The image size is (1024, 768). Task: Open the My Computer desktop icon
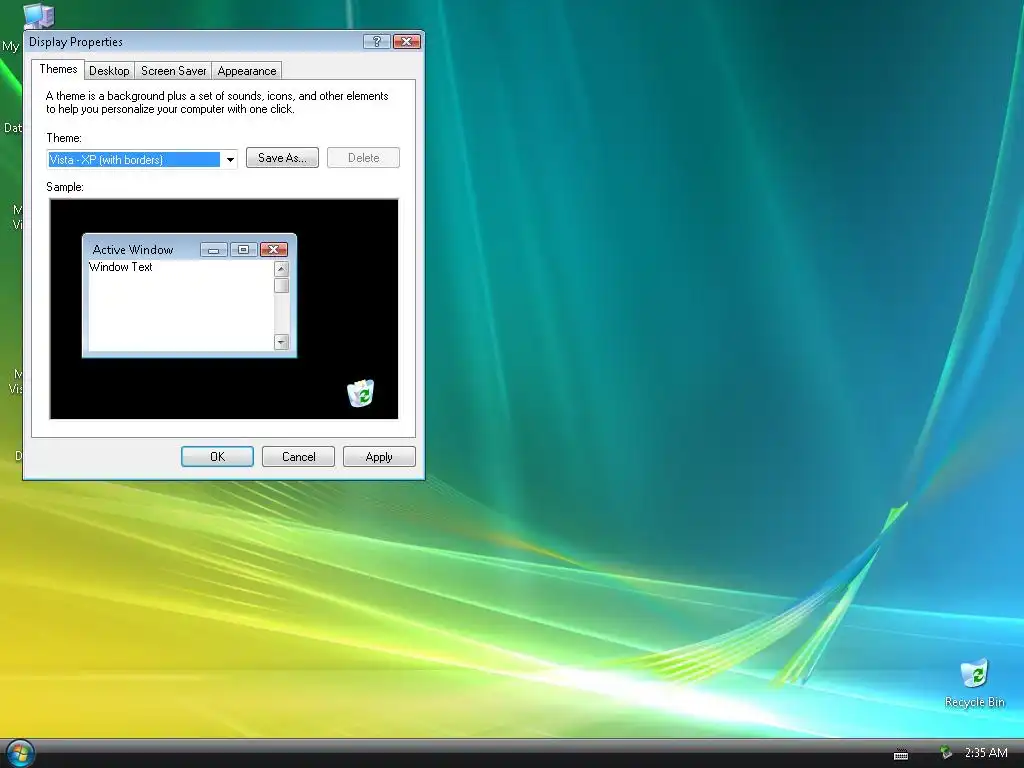tap(38, 16)
